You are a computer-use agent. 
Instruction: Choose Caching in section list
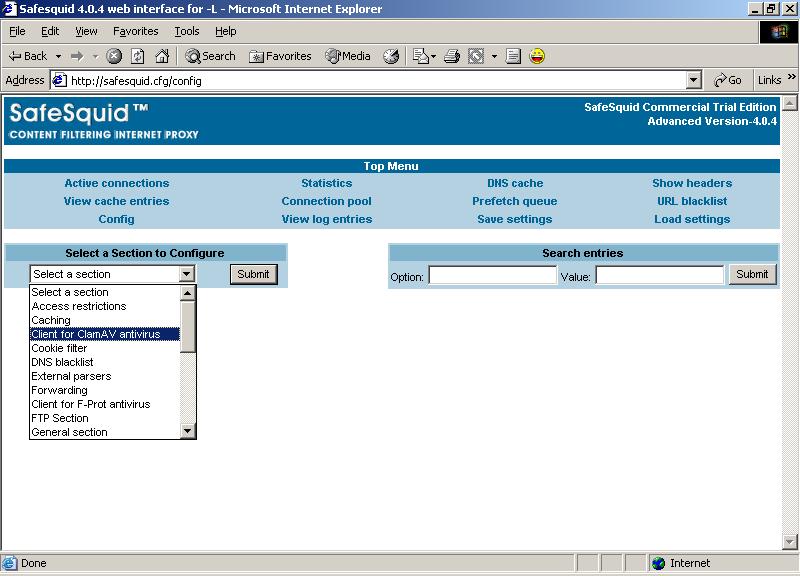[x=105, y=320]
